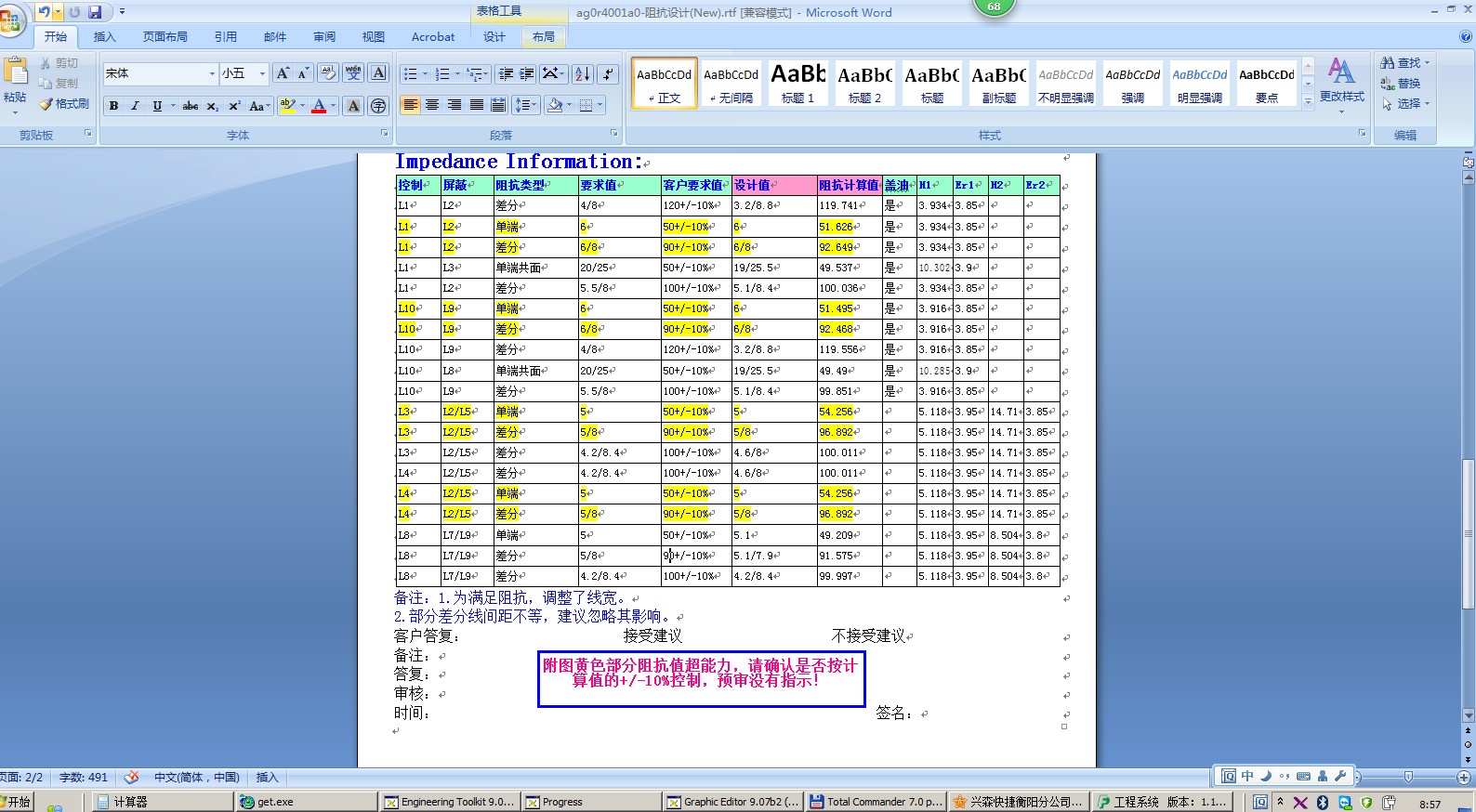This screenshot has height=812, width=1476.
Task: Switch to the 布局 table tools tab
Action: point(544,37)
